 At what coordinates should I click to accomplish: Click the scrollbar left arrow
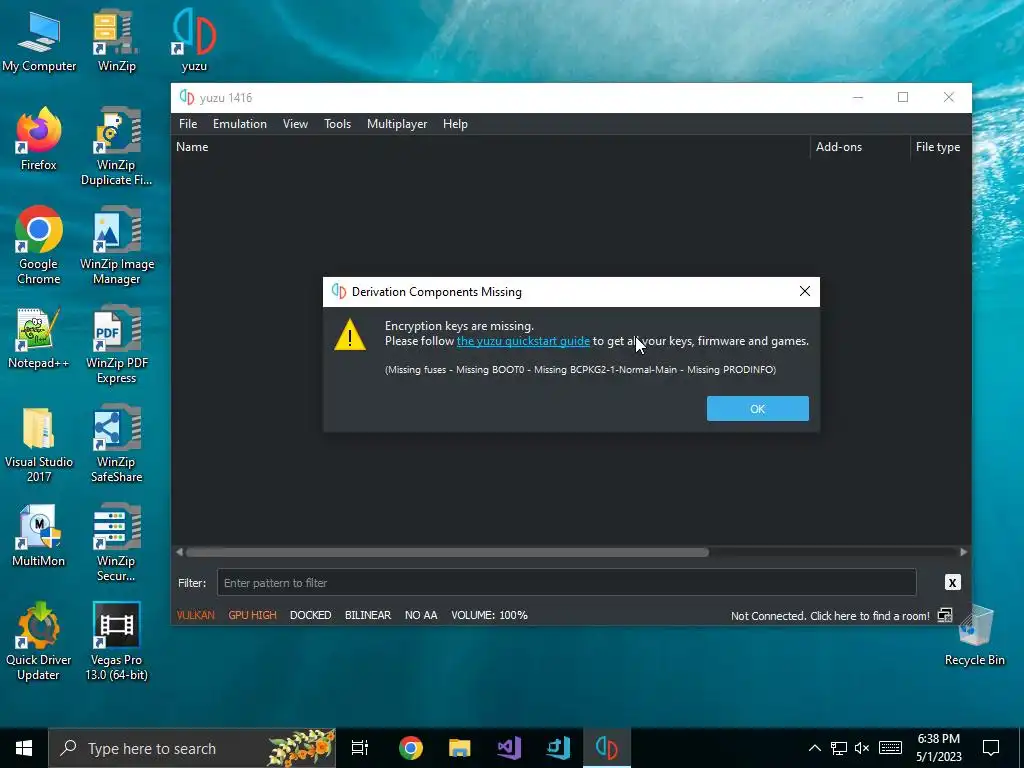180,552
